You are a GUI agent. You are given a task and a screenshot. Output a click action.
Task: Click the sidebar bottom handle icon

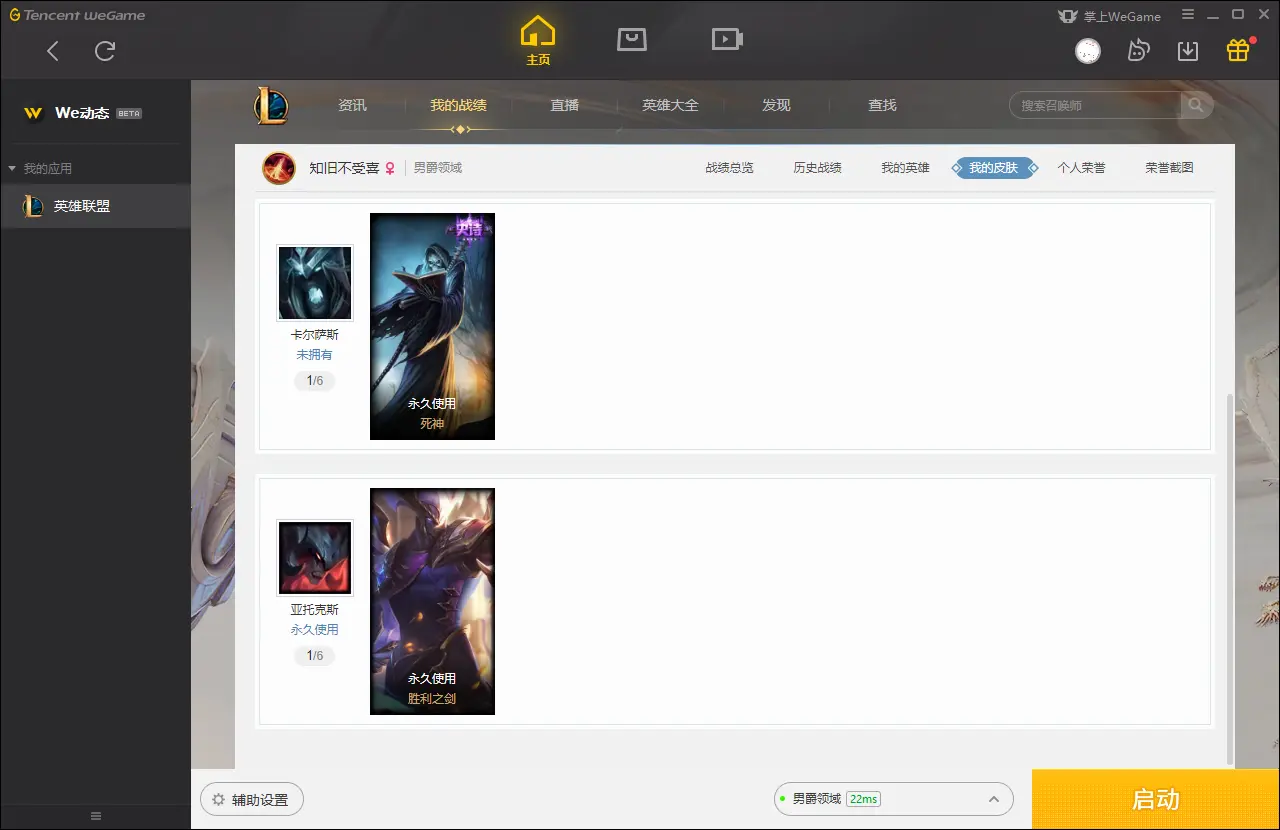click(96, 816)
